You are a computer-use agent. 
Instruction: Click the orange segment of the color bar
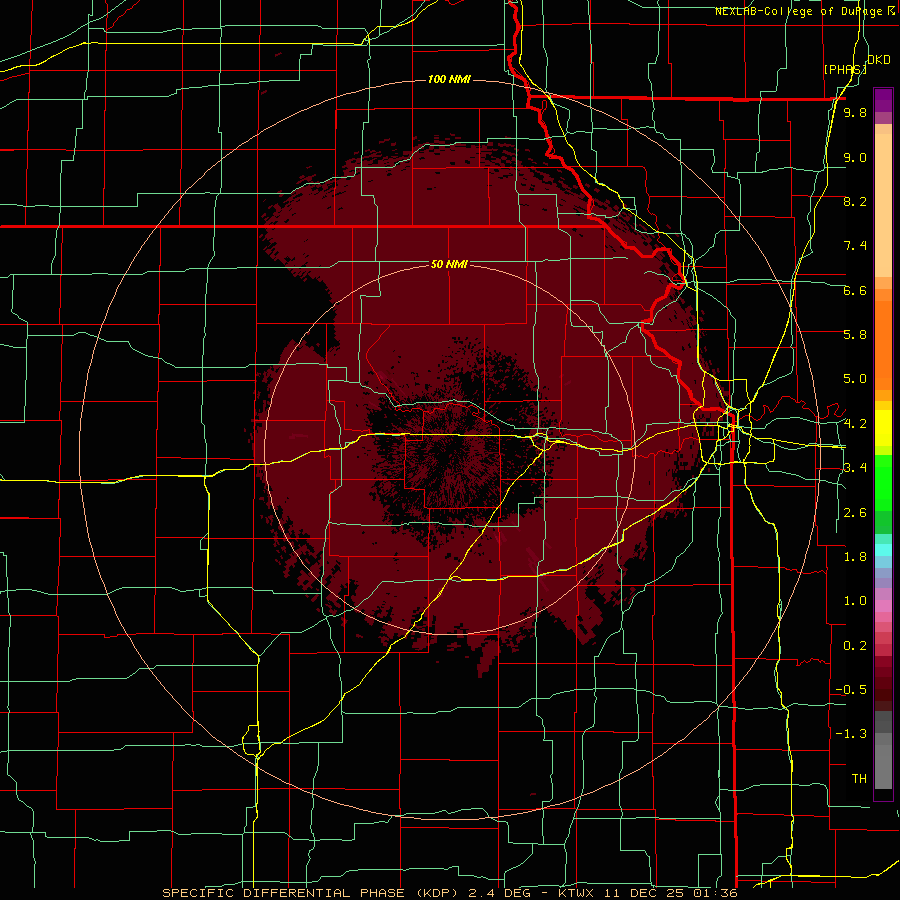(883, 345)
